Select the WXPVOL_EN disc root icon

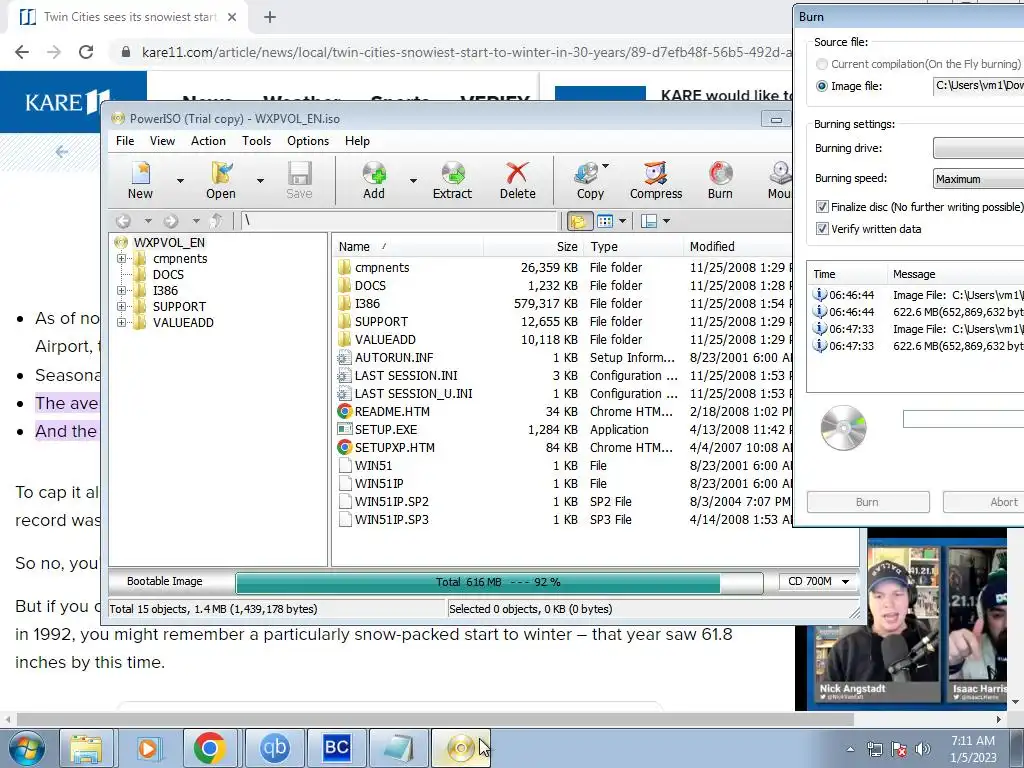pos(121,242)
